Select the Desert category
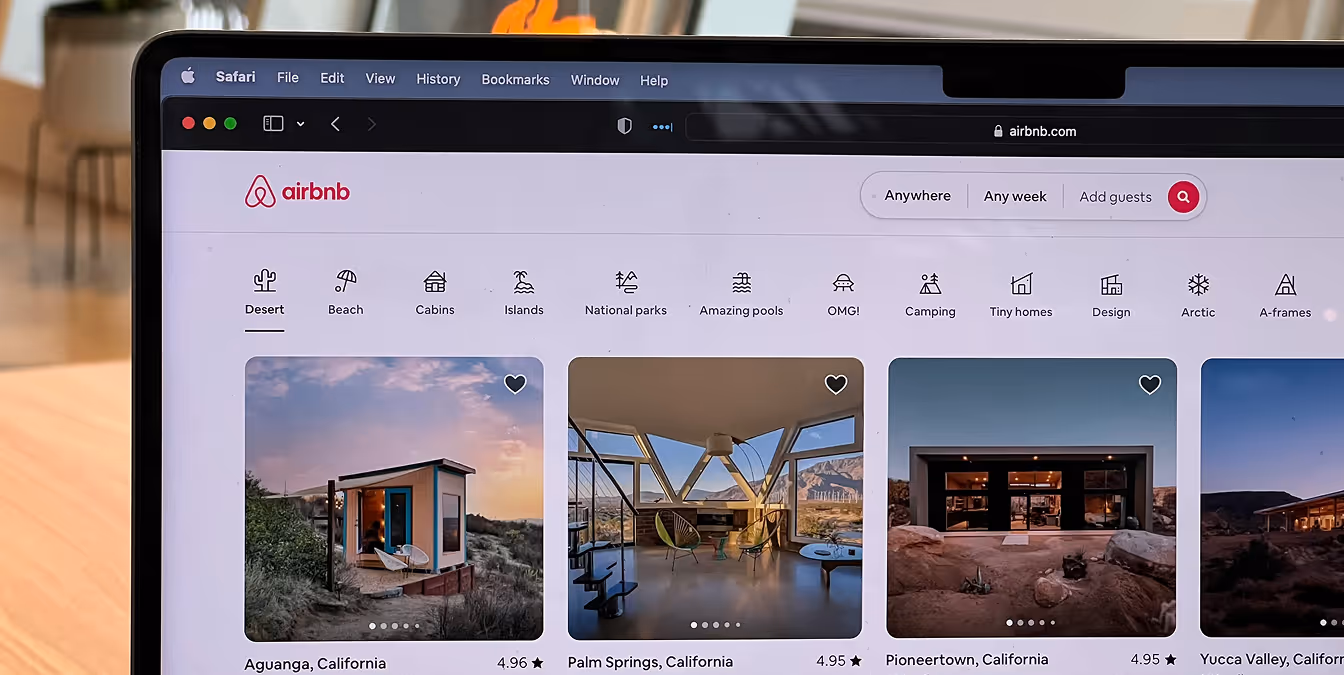The height and width of the screenshot is (675, 1344). coord(265,292)
